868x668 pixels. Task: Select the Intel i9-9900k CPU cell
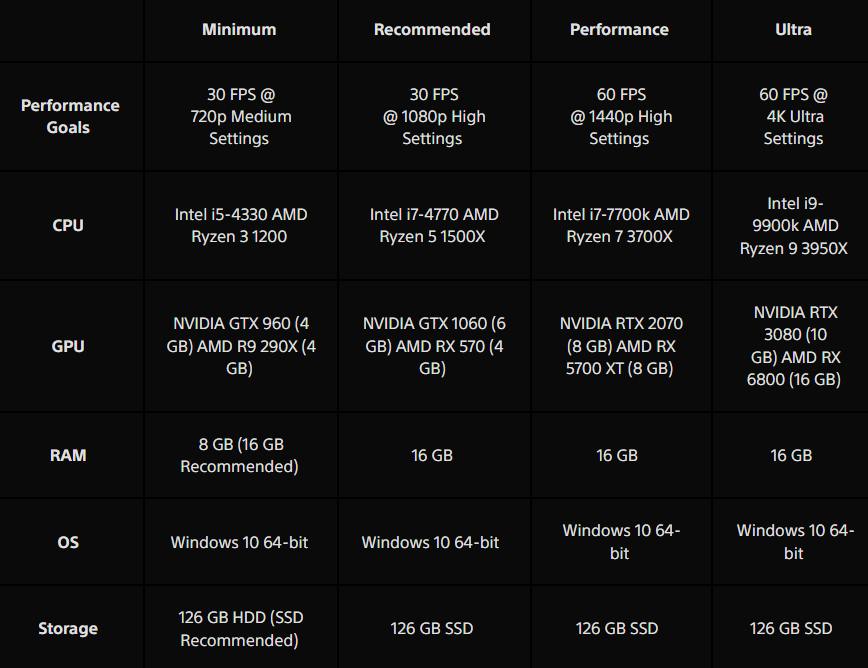(793, 225)
